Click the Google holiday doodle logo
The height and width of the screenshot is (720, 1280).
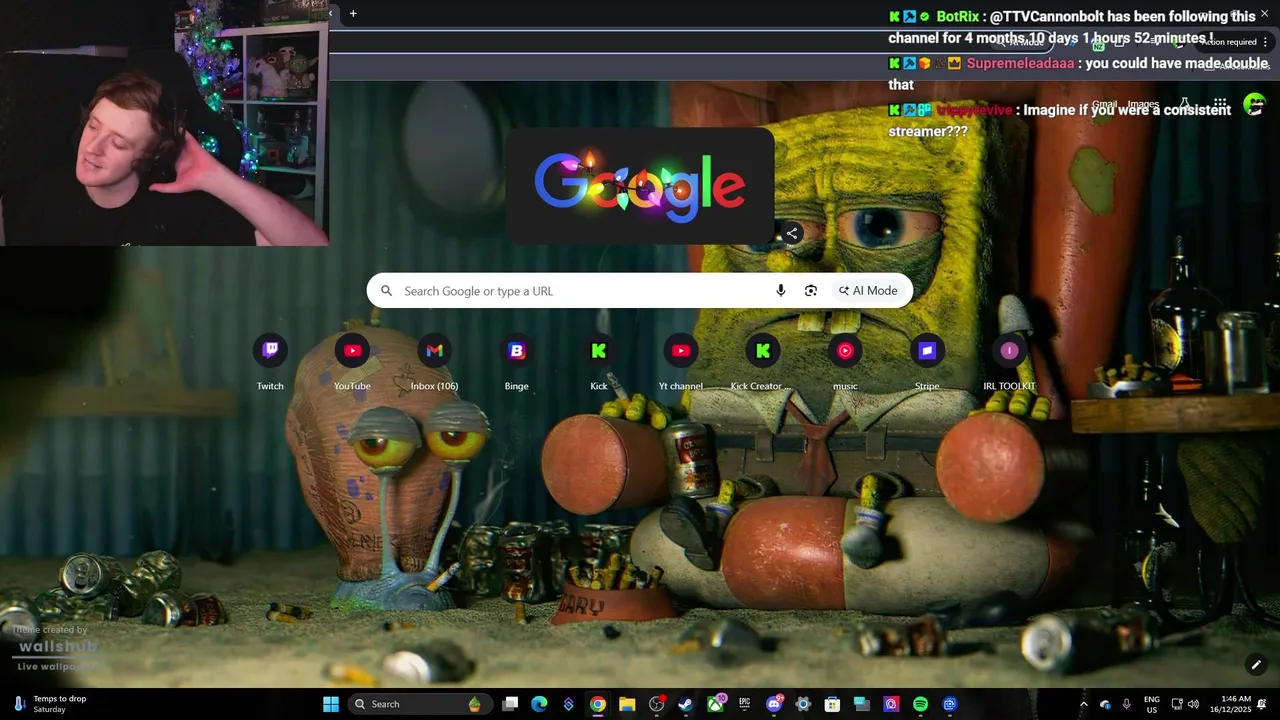(x=640, y=185)
